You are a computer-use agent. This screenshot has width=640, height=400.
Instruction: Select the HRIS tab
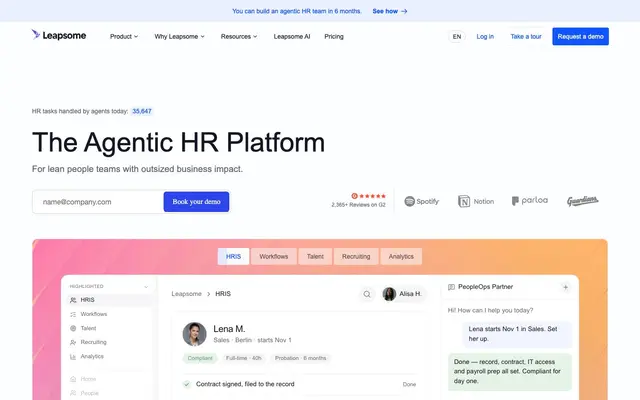[233, 256]
